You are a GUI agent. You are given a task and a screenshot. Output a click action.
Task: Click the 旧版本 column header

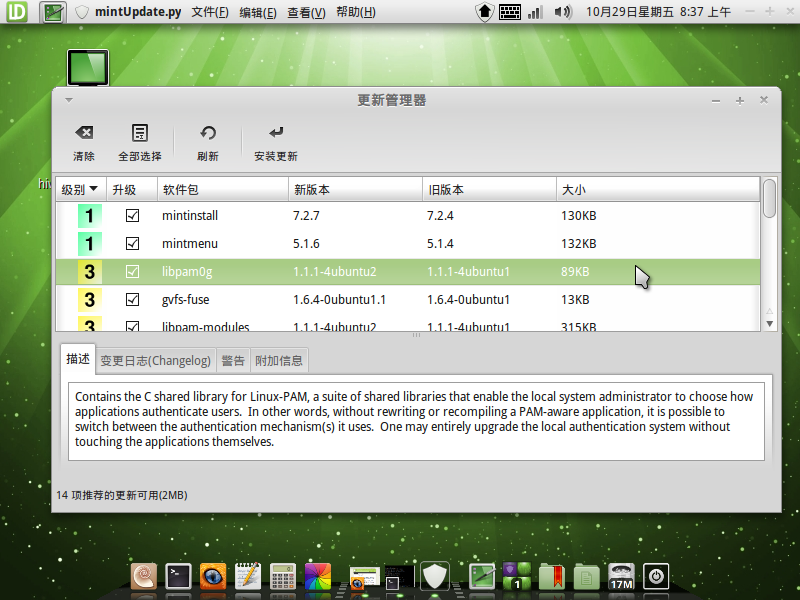(489, 189)
